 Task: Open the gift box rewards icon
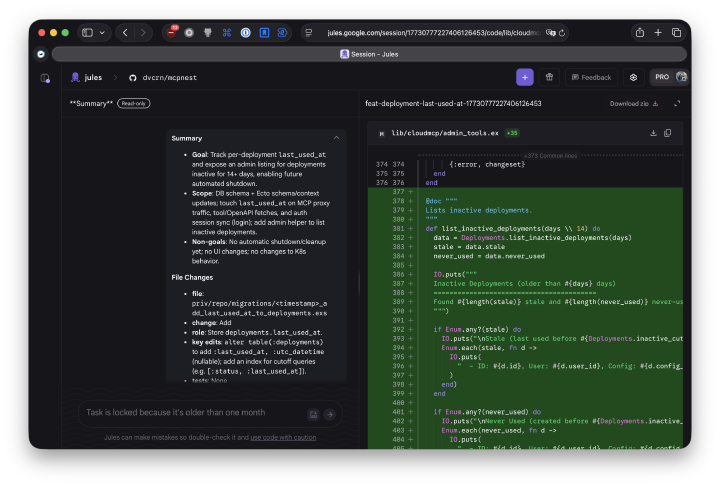[x=549, y=77]
